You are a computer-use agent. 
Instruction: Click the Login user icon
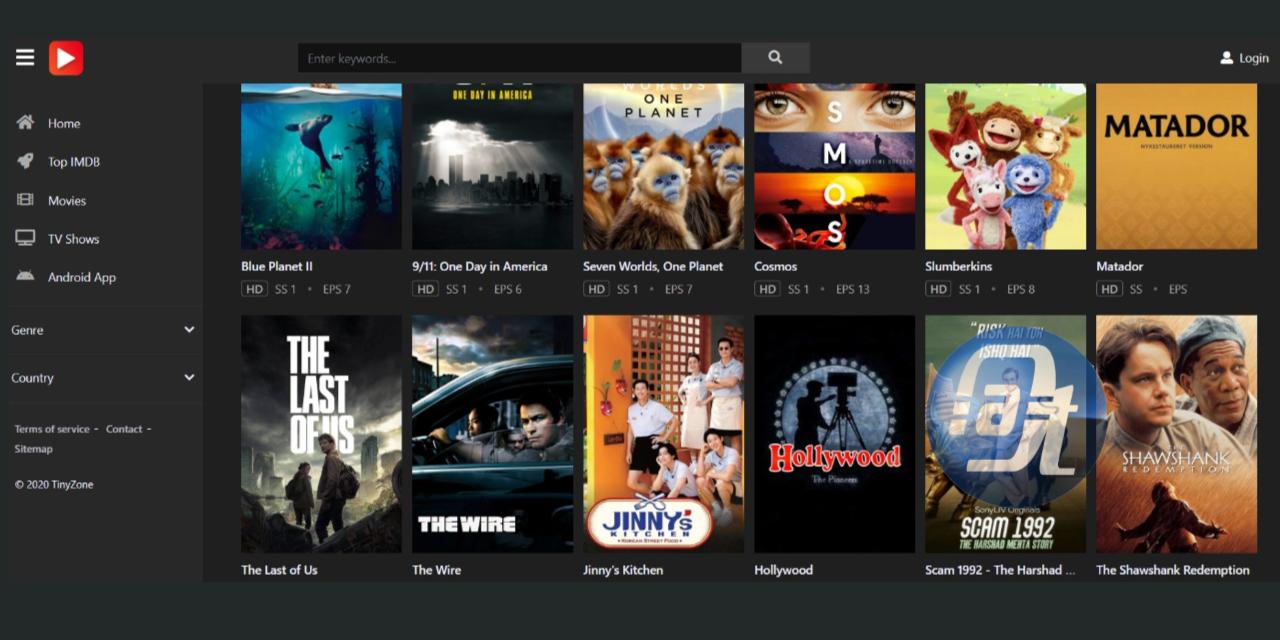[x=1227, y=58]
